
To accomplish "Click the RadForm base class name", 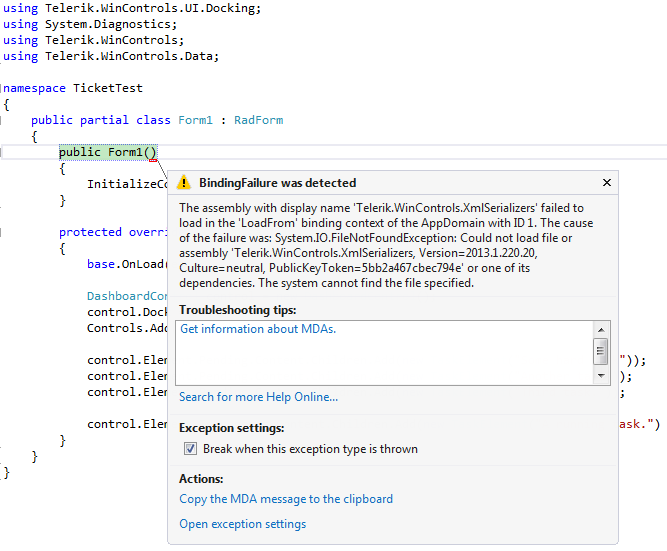I will pyautogui.click(x=258, y=120).
